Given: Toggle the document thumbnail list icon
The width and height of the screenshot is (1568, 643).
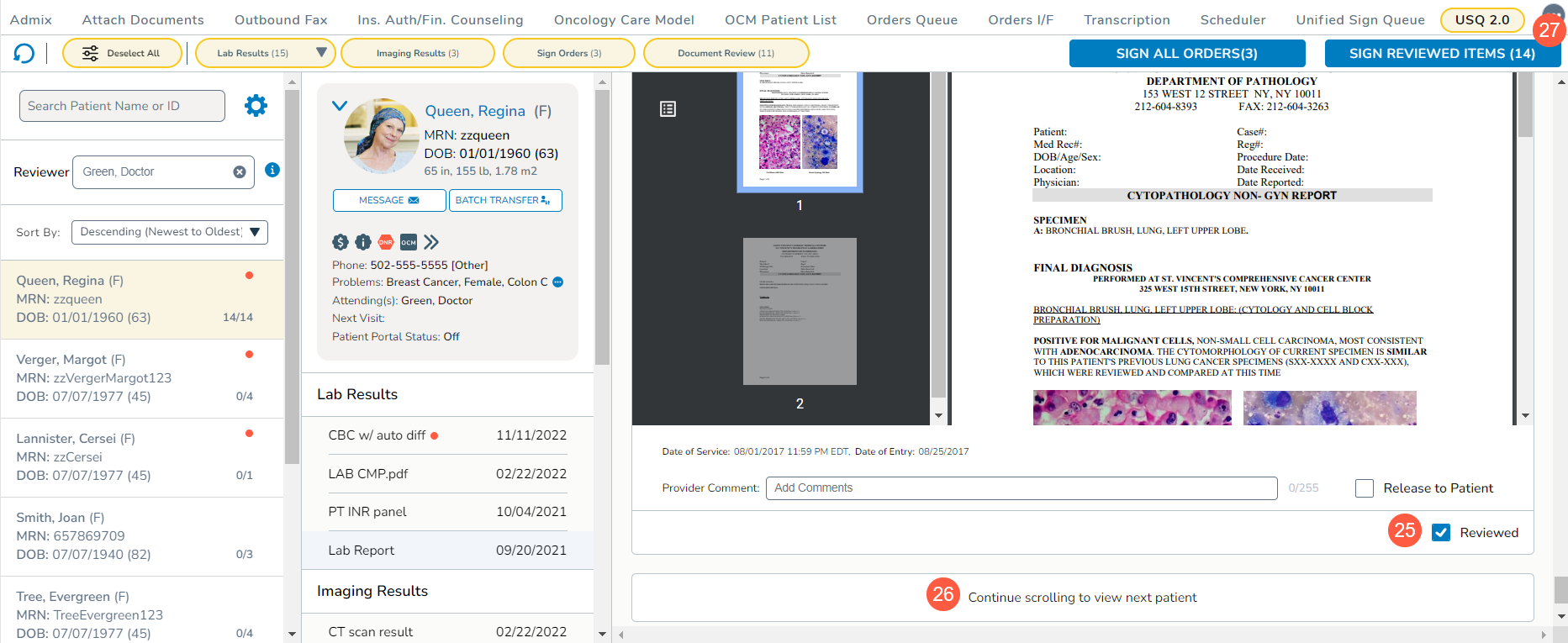Looking at the screenshot, I should [x=668, y=109].
